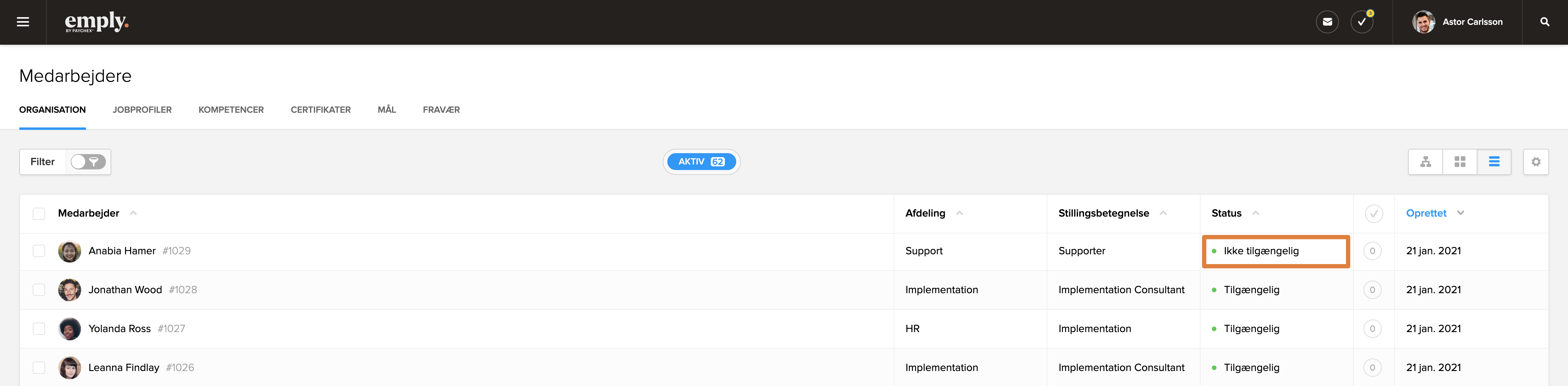Open Jonathan Wood's employee profile
This screenshot has width=1568, height=386.
[x=125, y=290]
